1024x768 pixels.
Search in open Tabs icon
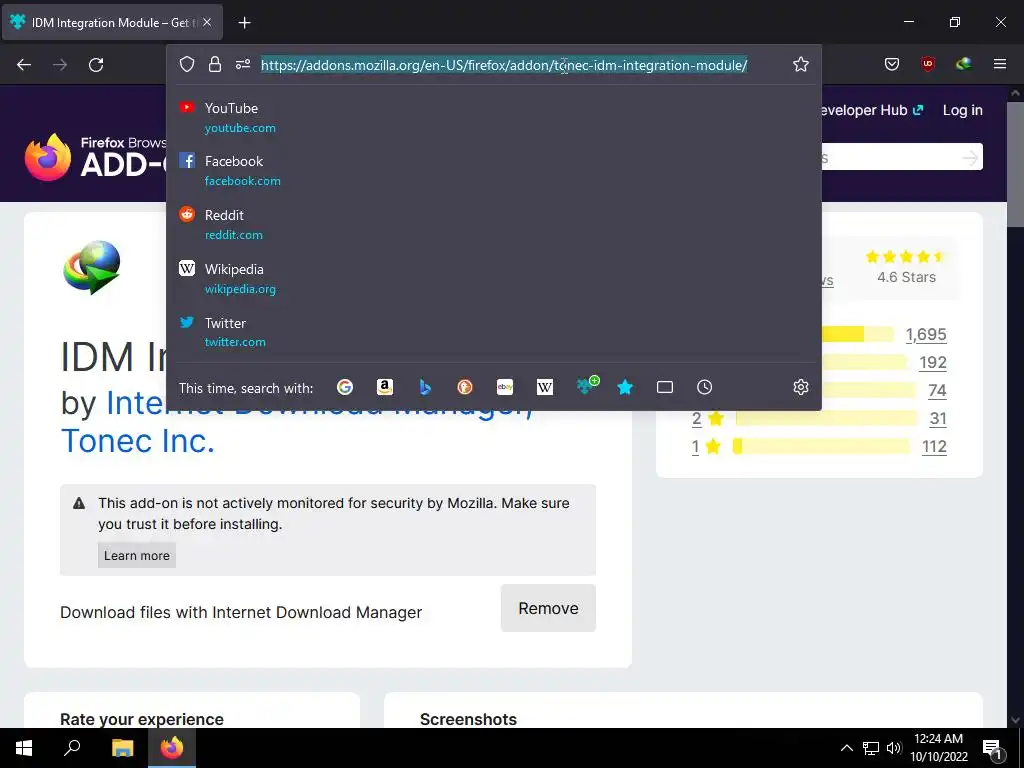pos(665,387)
